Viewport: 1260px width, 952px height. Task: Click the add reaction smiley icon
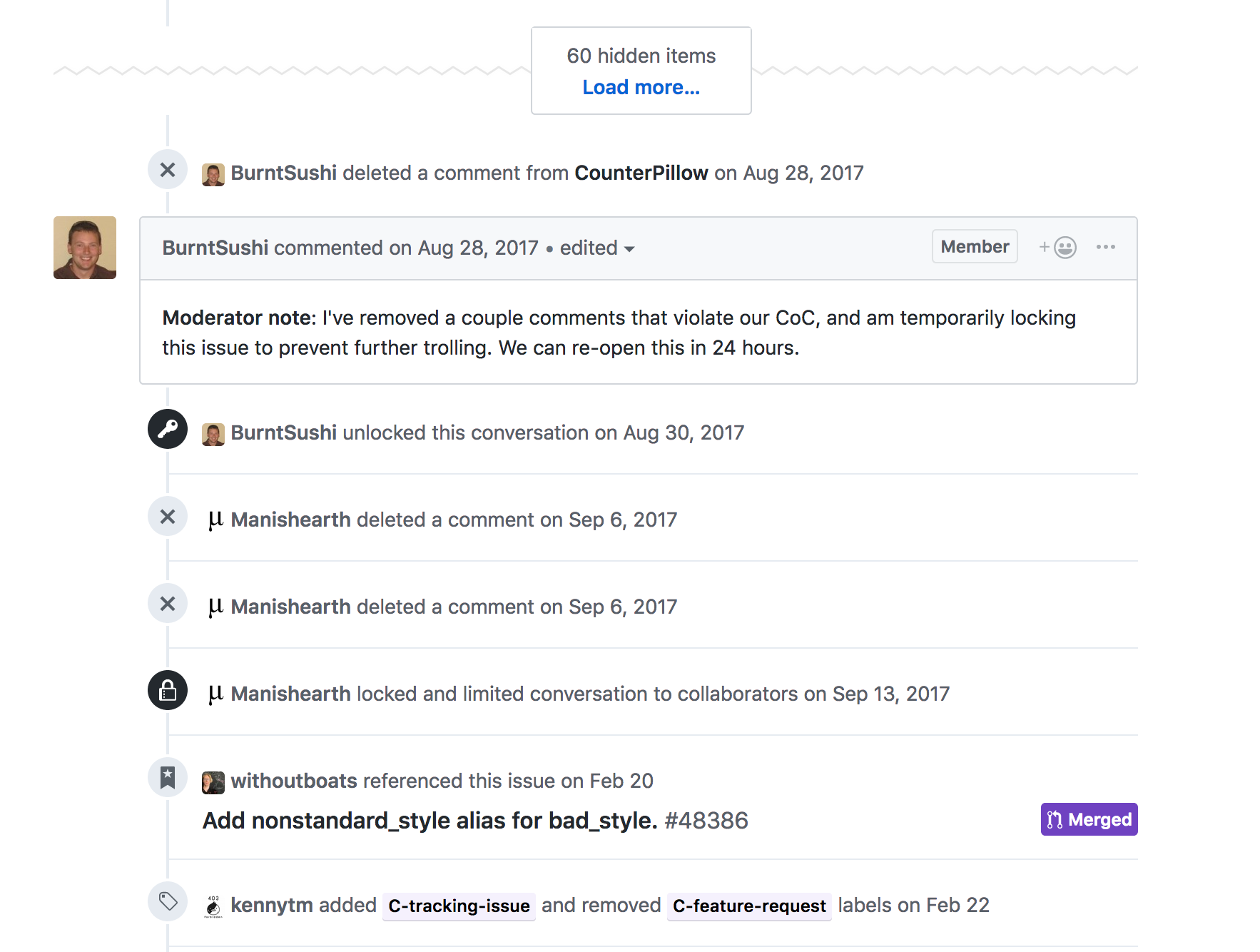(1057, 247)
